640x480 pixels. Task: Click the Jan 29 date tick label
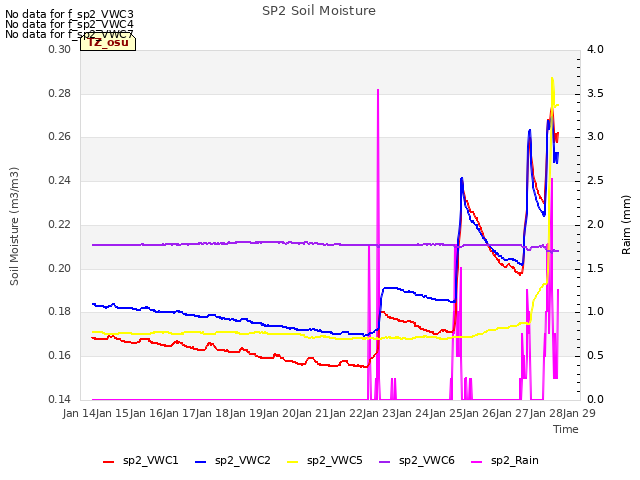(x=579, y=413)
